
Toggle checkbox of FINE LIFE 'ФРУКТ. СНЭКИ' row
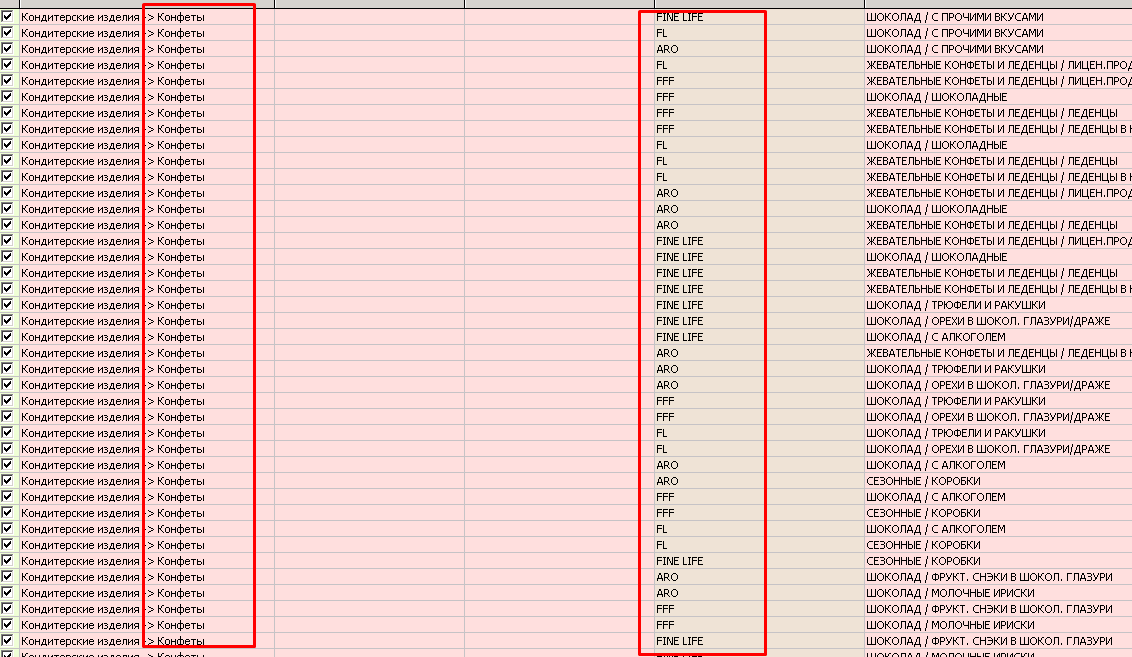click(7, 640)
